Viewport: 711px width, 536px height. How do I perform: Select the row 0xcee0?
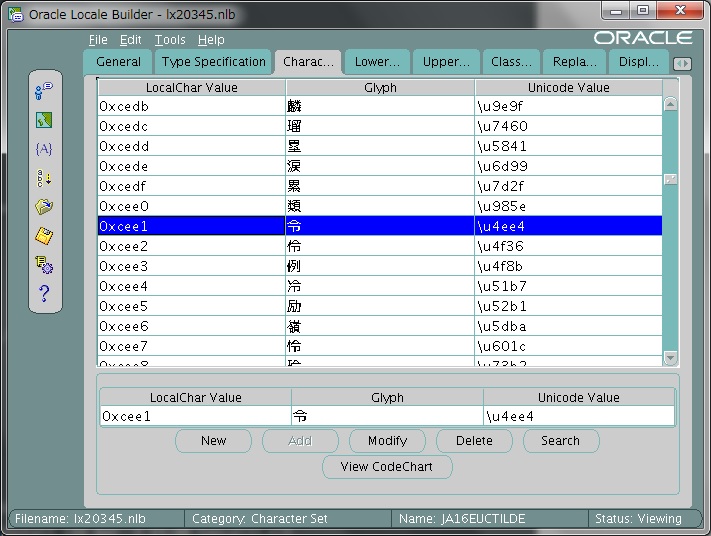pyautogui.click(x=380, y=206)
